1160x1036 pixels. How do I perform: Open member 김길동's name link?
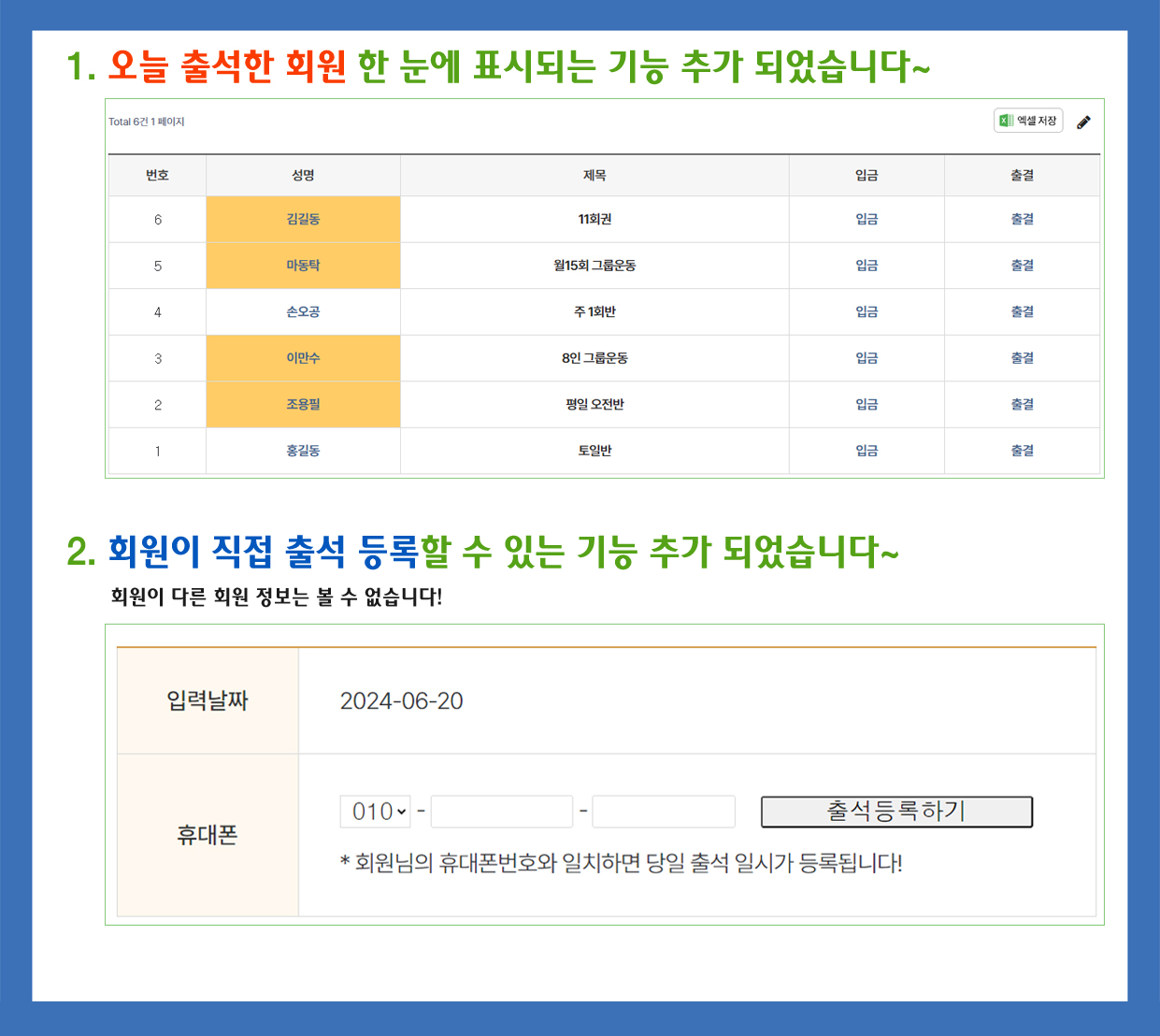tap(303, 219)
